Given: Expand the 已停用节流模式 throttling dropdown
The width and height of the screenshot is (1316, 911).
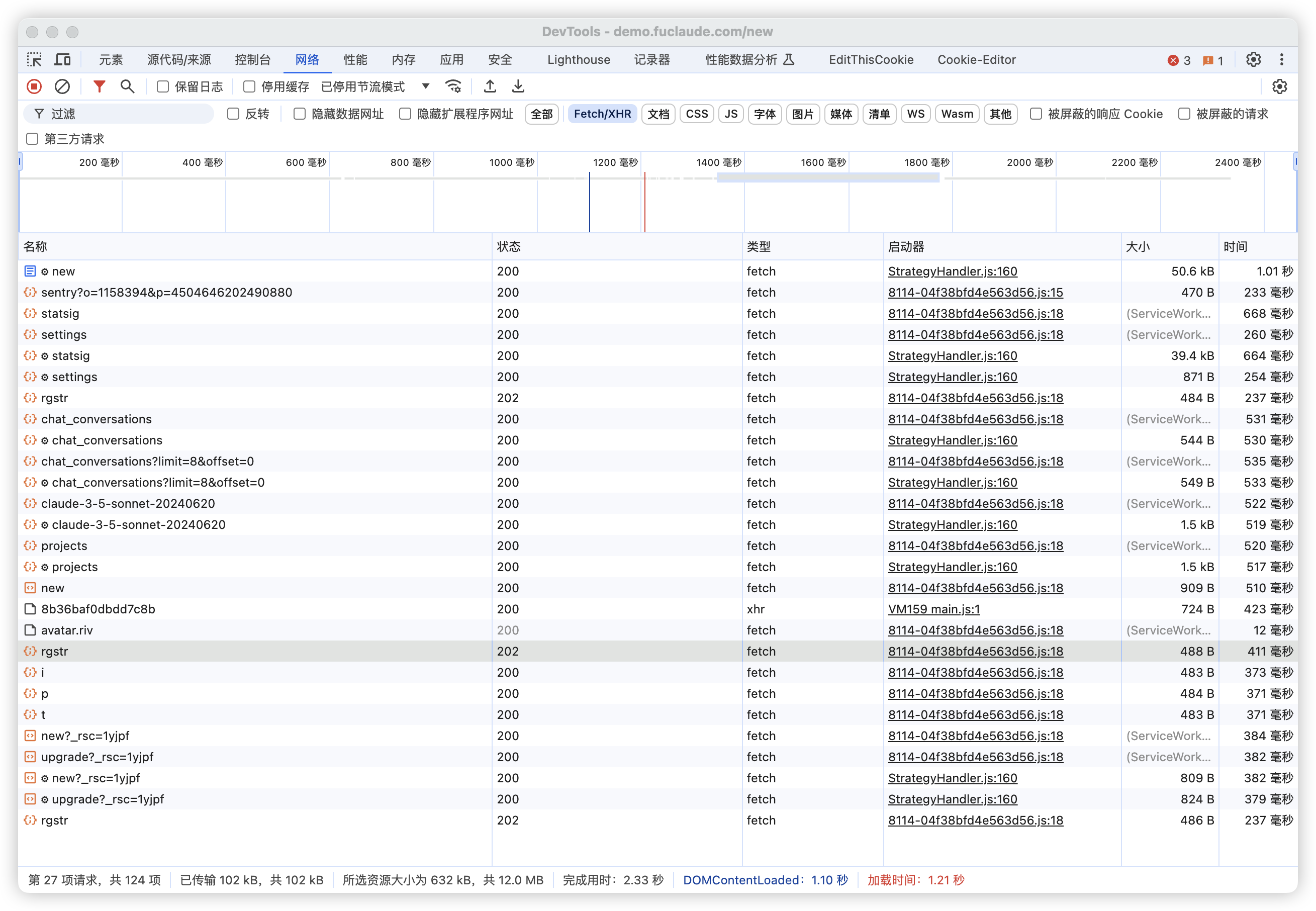Looking at the screenshot, I should 375,87.
